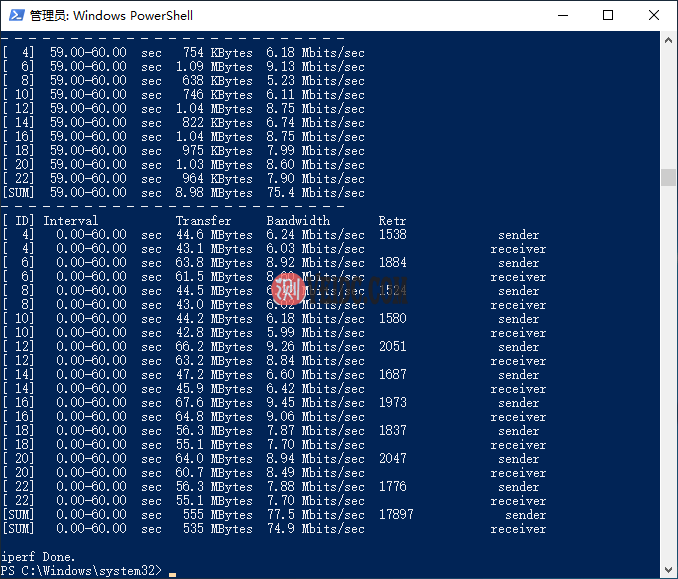Click the vertical scrollbar thumb
The width and height of the screenshot is (678, 579).
[668, 177]
